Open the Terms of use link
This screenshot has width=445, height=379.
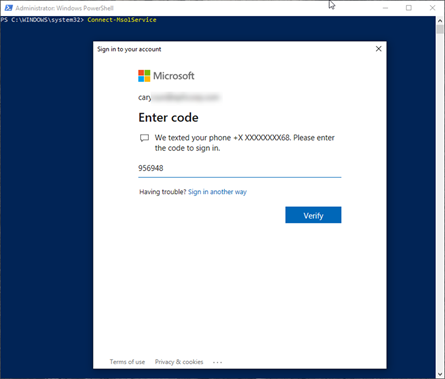click(127, 362)
